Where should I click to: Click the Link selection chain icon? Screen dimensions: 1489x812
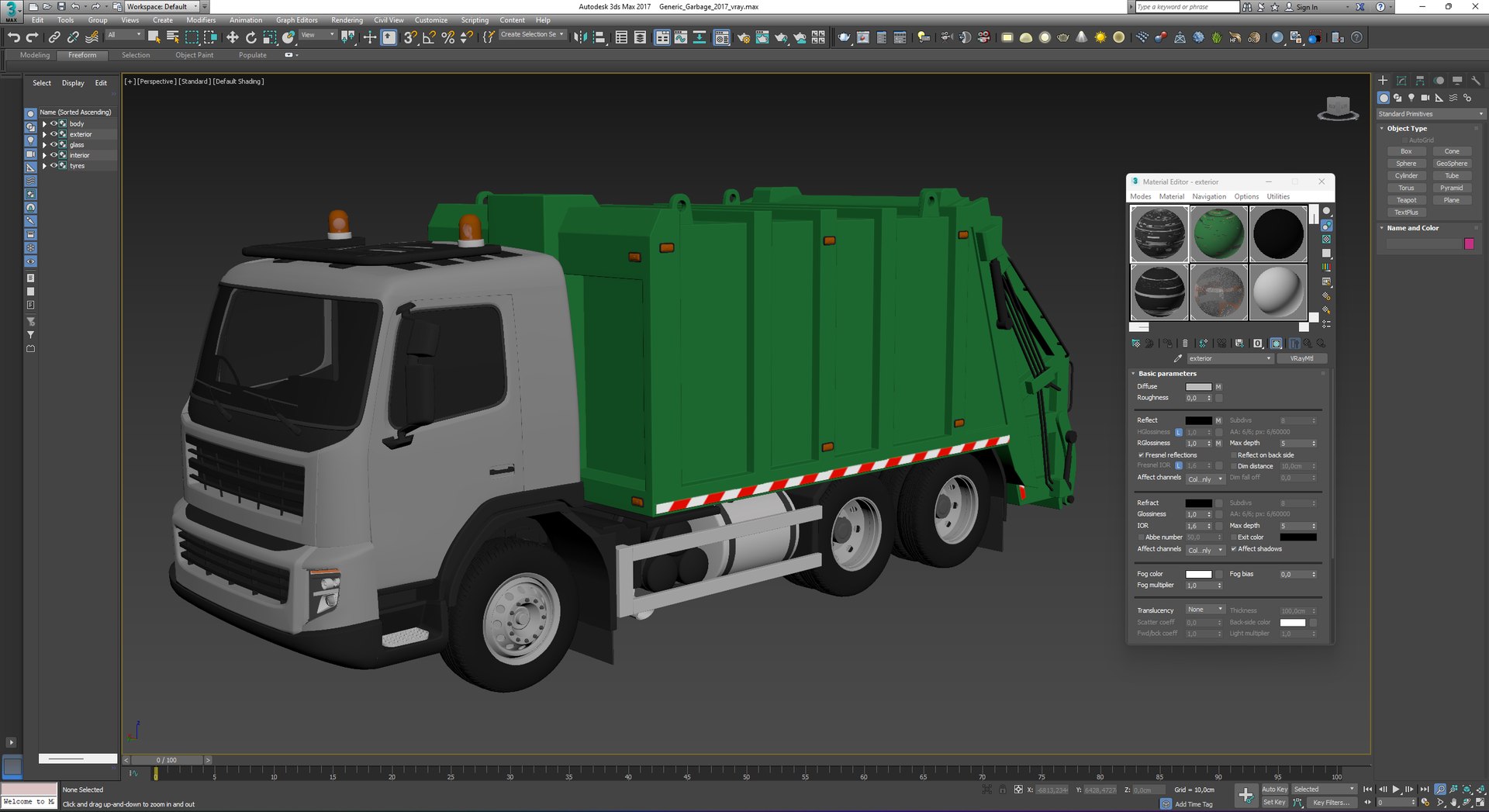[54, 37]
